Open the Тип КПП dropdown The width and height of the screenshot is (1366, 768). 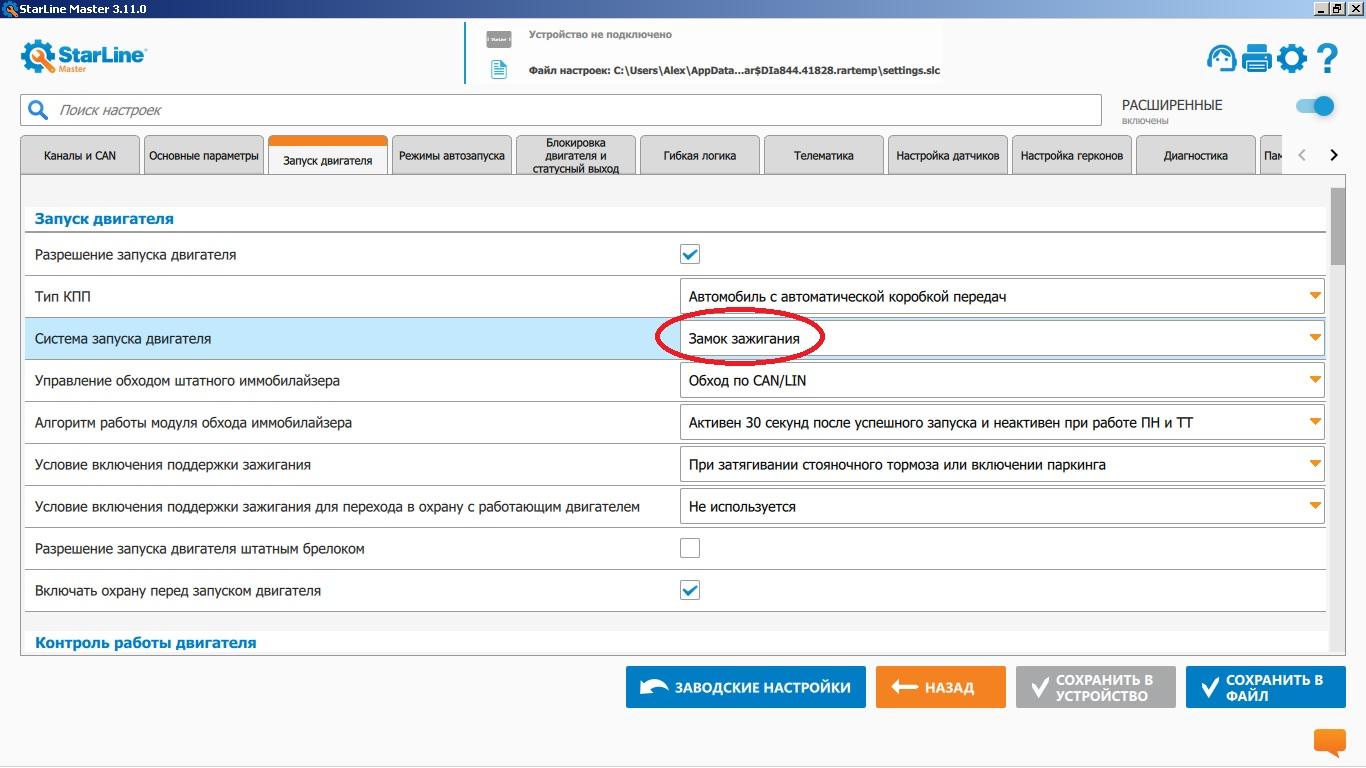(1001, 297)
